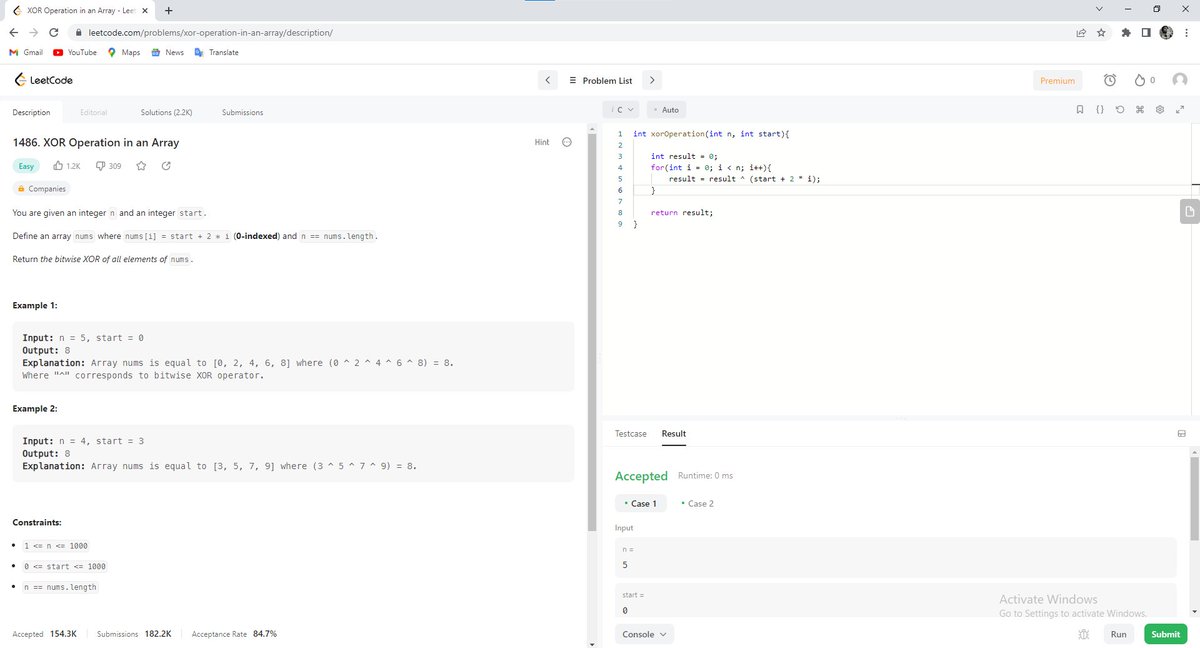Open editor shortcuts command icon
The width and height of the screenshot is (1200, 648).
click(1140, 109)
